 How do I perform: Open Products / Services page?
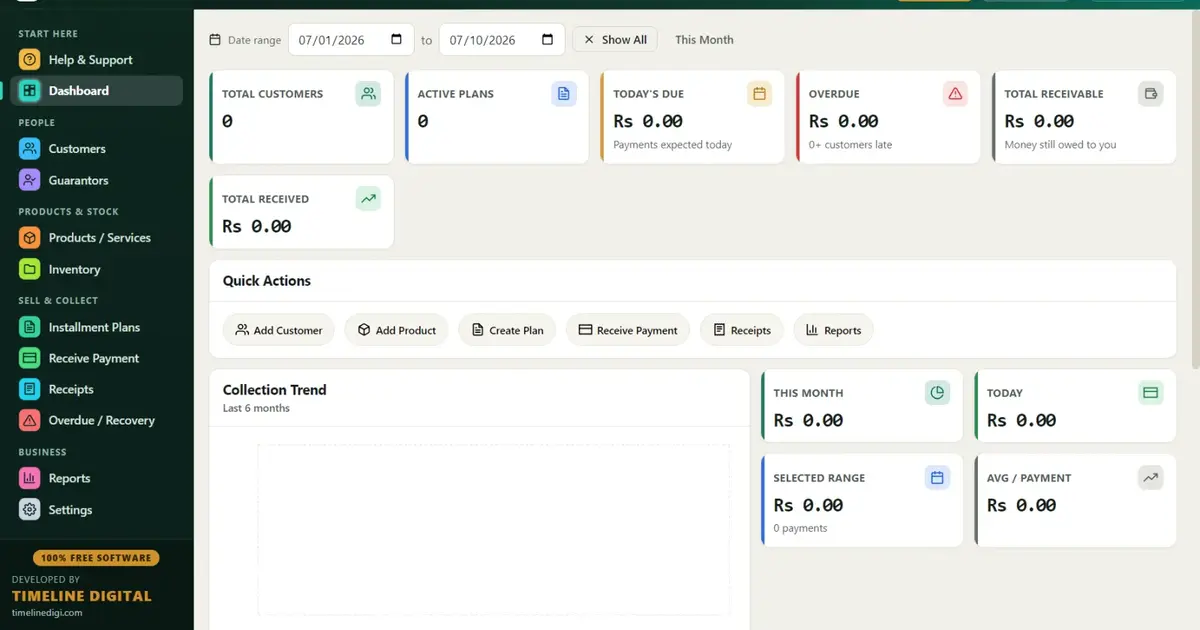96,238
